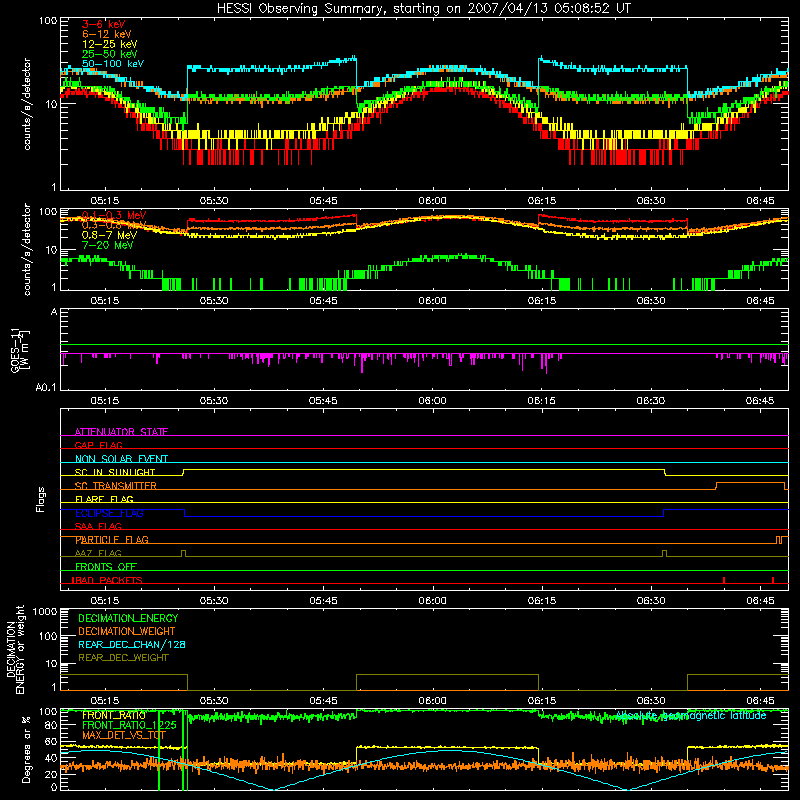Image resolution: width=800 pixels, height=800 pixels.
Task: Click the REAR_DEC_CHAN/128 legend entry
Action: click(x=132, y=645)
